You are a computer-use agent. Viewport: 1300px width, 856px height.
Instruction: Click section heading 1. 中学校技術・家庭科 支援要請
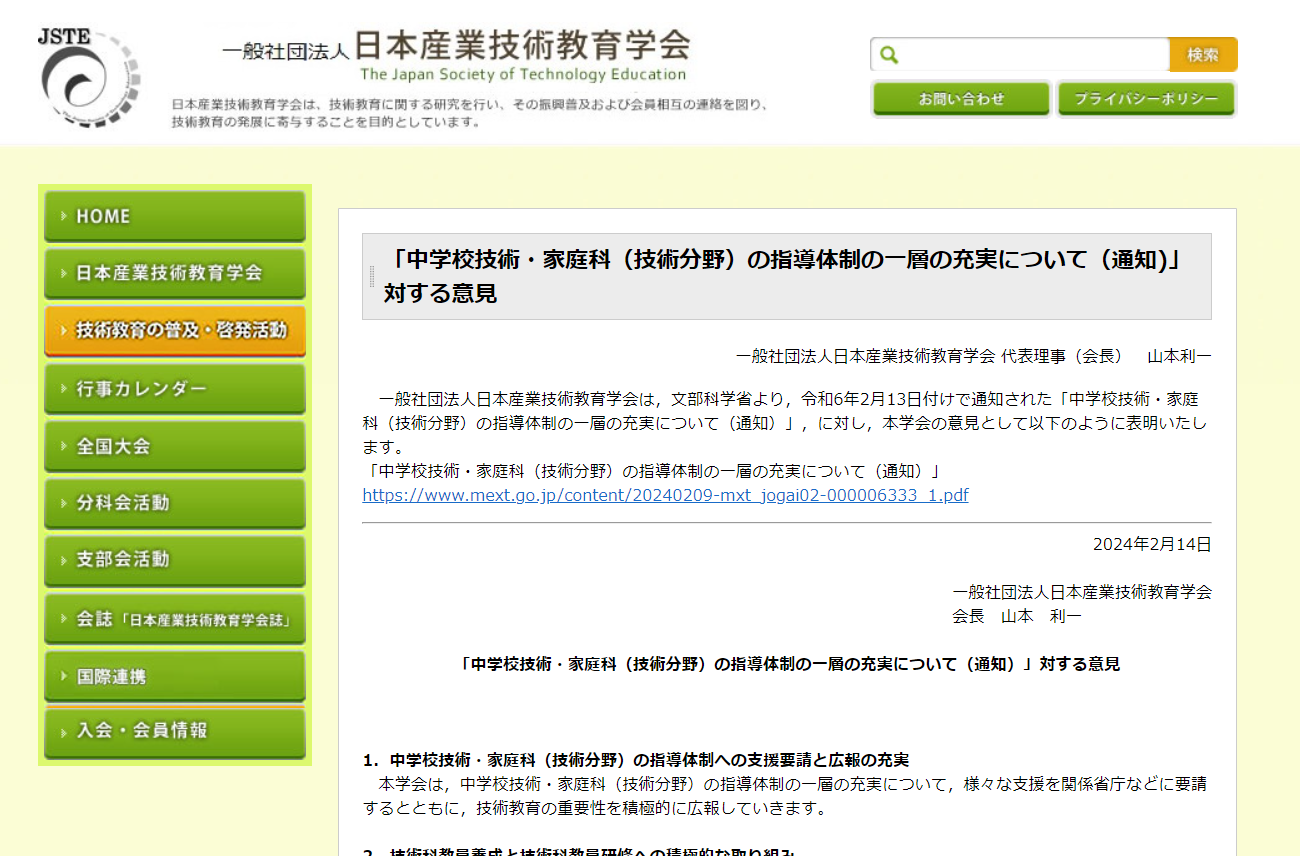(x=635, y=760)
